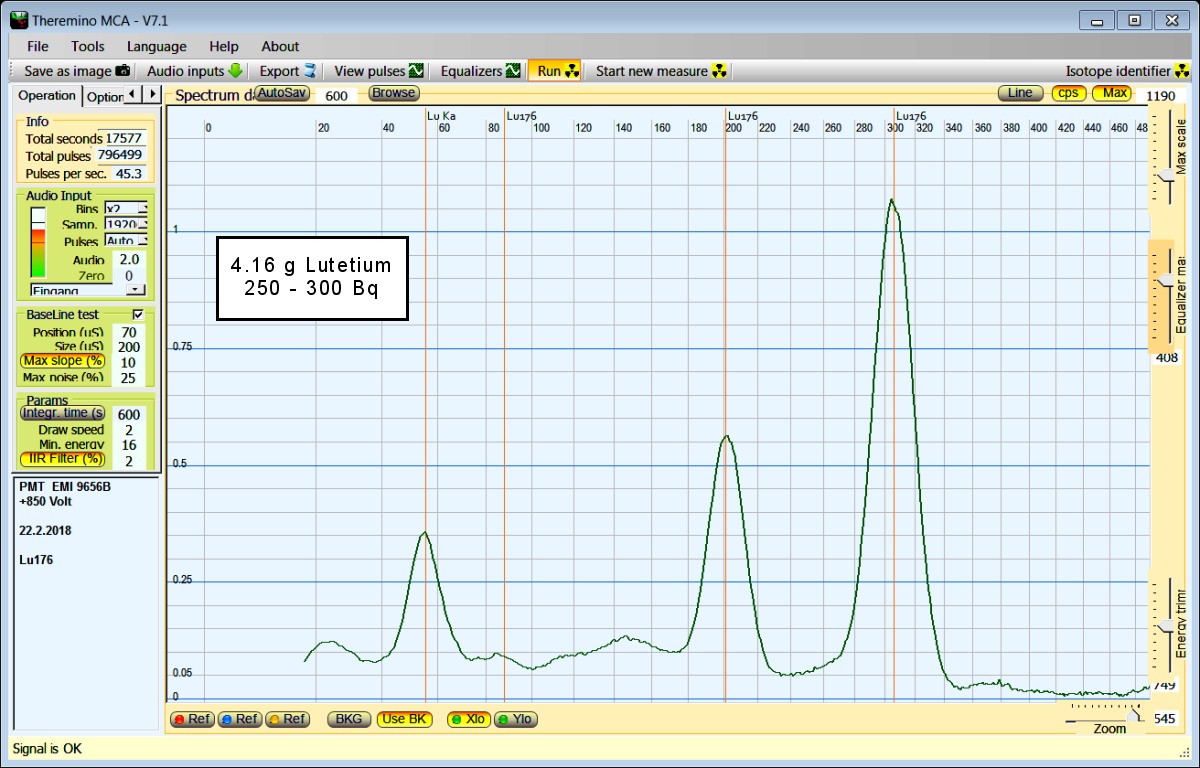Open the Language menu

click(x=156, y=46)
